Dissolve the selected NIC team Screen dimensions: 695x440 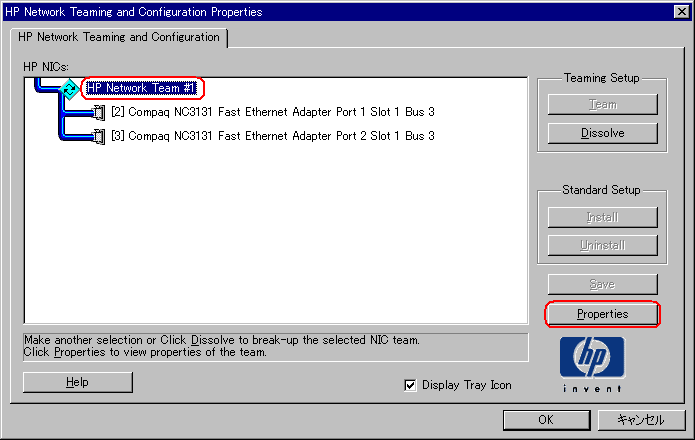tap(602, 133)
